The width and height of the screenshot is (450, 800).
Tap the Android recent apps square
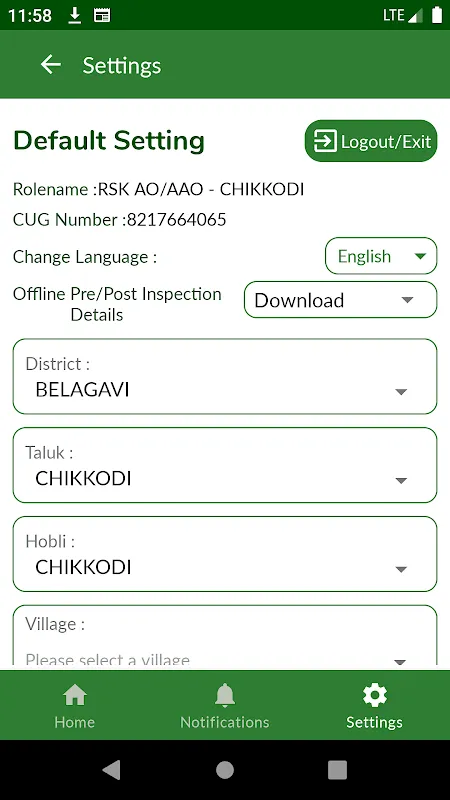(x=337, y=769)
